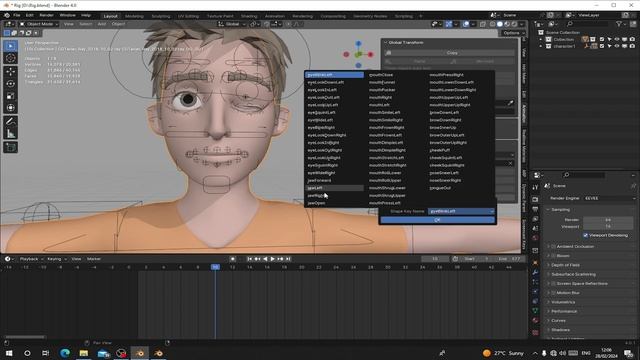Enable the Motion Blur checkbox
640x360 pixels.
[554, 293]
